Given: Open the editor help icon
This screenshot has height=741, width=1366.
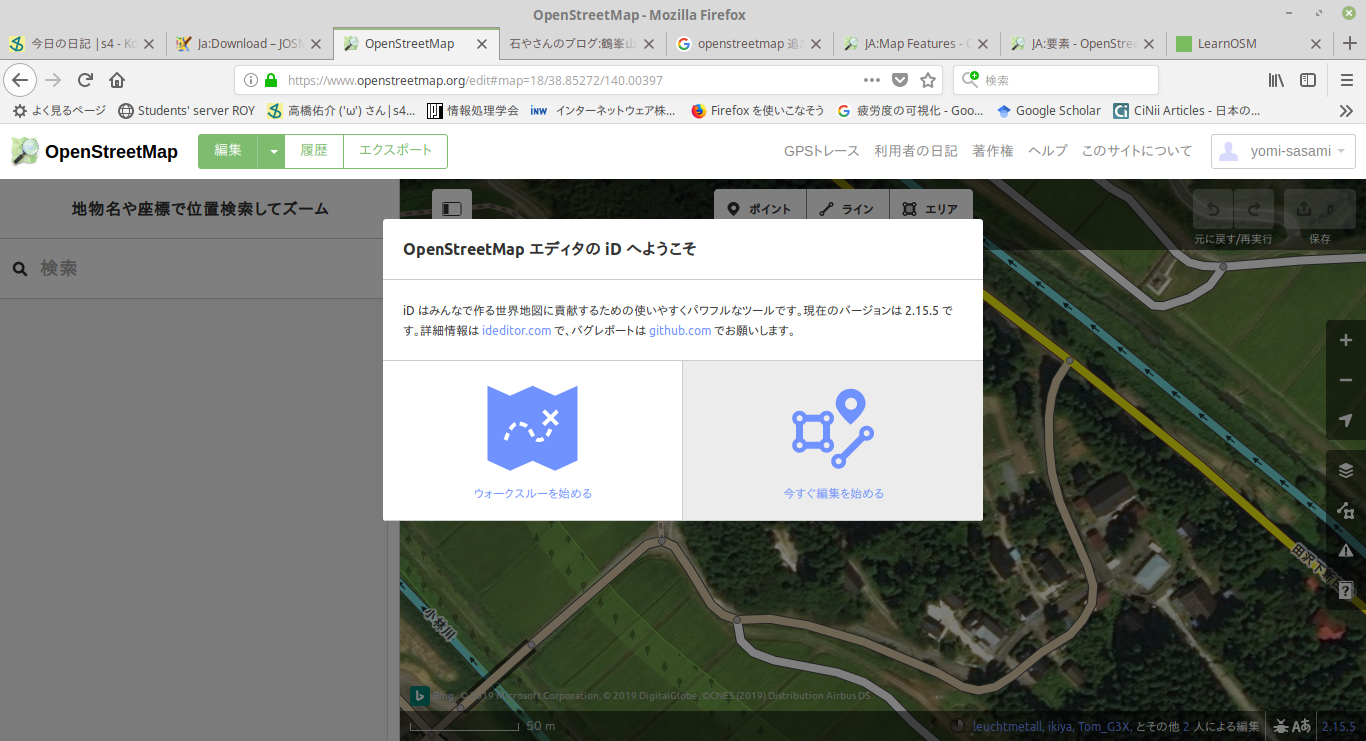Looking at the screenshot, I should 1345,590.
